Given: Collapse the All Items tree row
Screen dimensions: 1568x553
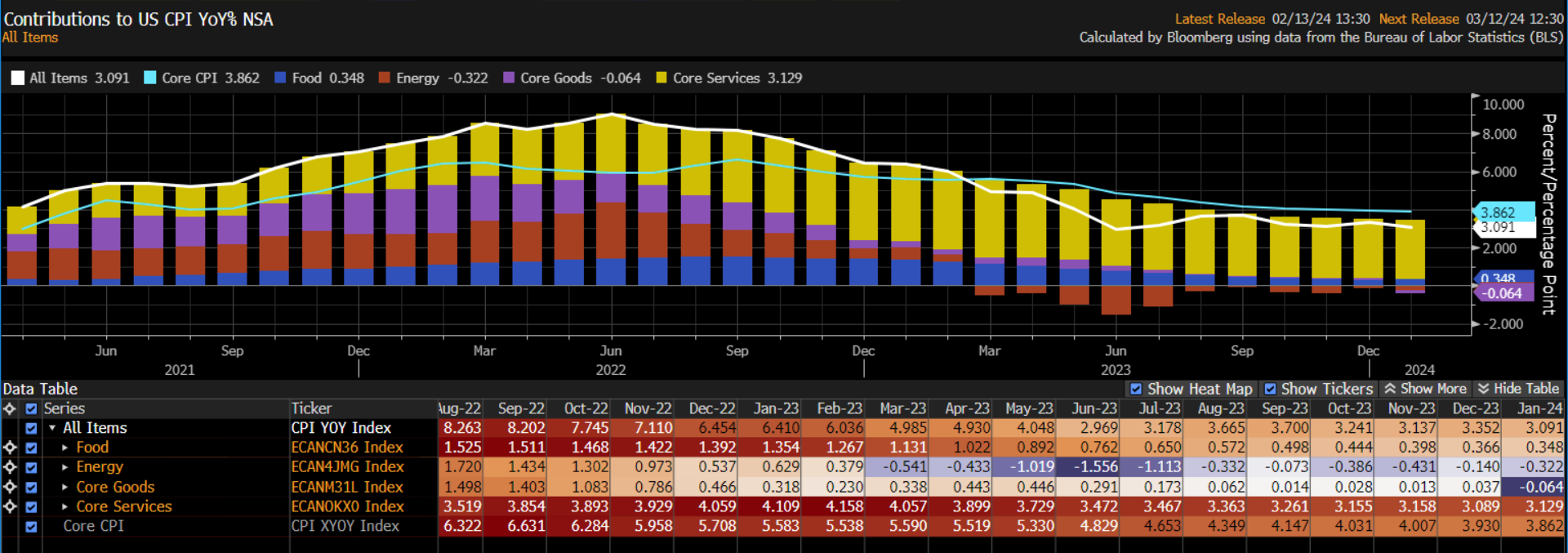Looking at the screenshot, I should point(52,428).
